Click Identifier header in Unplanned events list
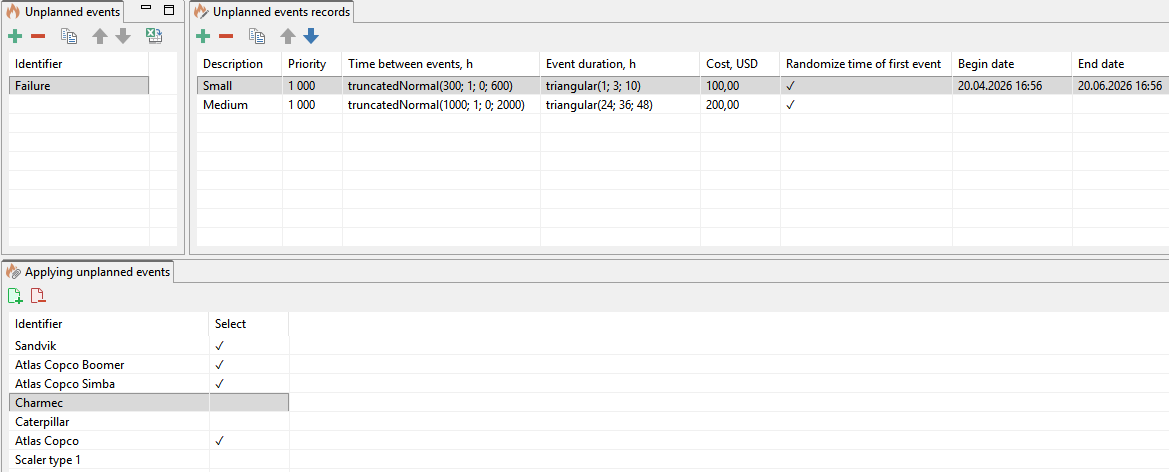 [x=79, y=64]
